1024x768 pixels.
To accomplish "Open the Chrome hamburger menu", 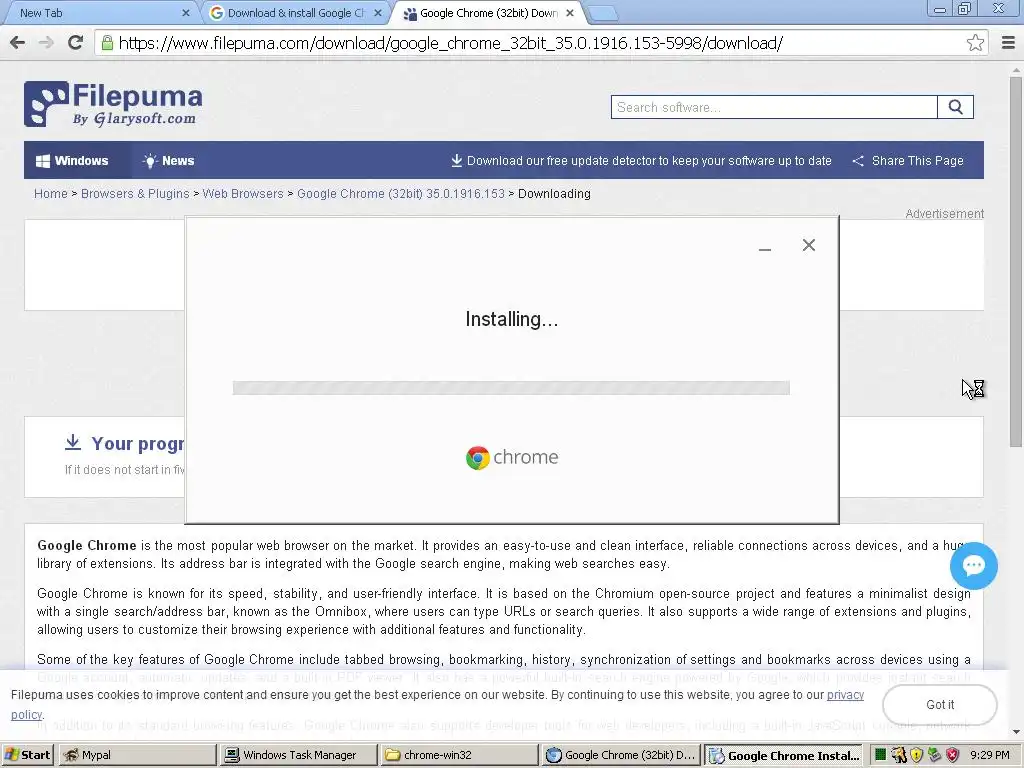I will [1008, 43].
